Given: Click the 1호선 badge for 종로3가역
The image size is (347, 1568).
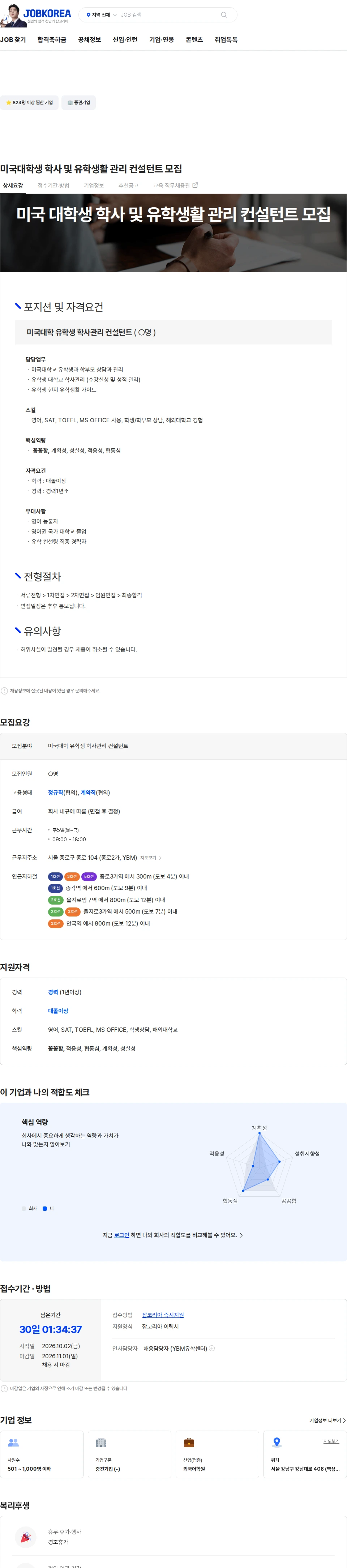Looking at the screenshot, I should point(55,876).
